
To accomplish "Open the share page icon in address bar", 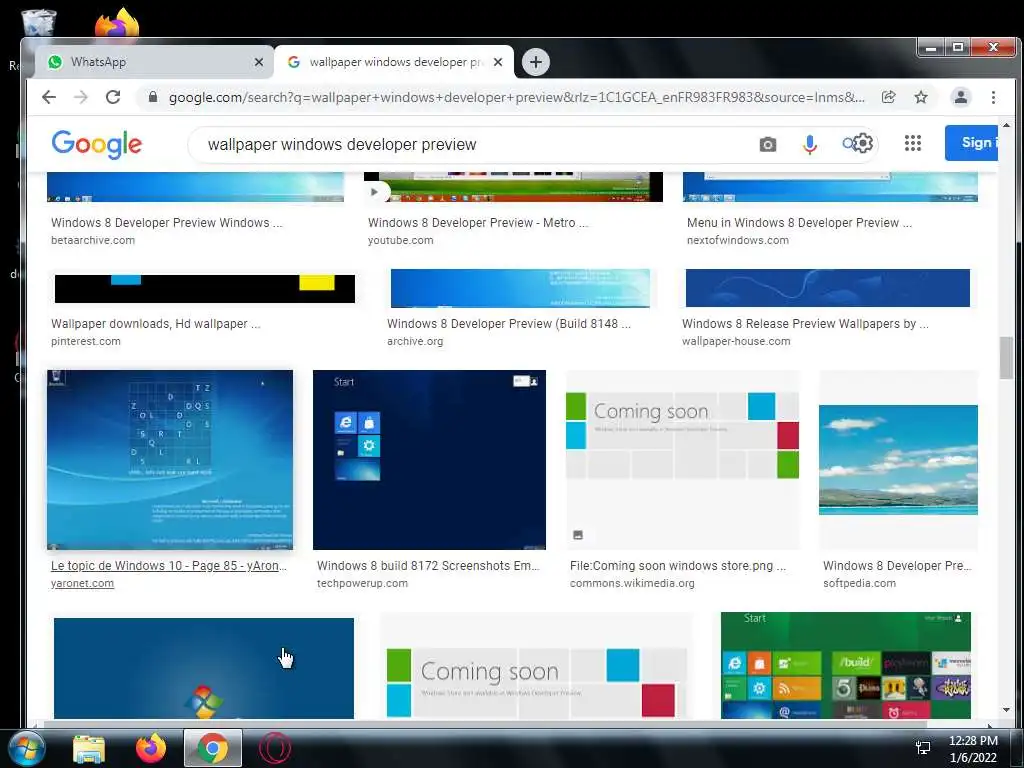I will (x=888, y=97).
